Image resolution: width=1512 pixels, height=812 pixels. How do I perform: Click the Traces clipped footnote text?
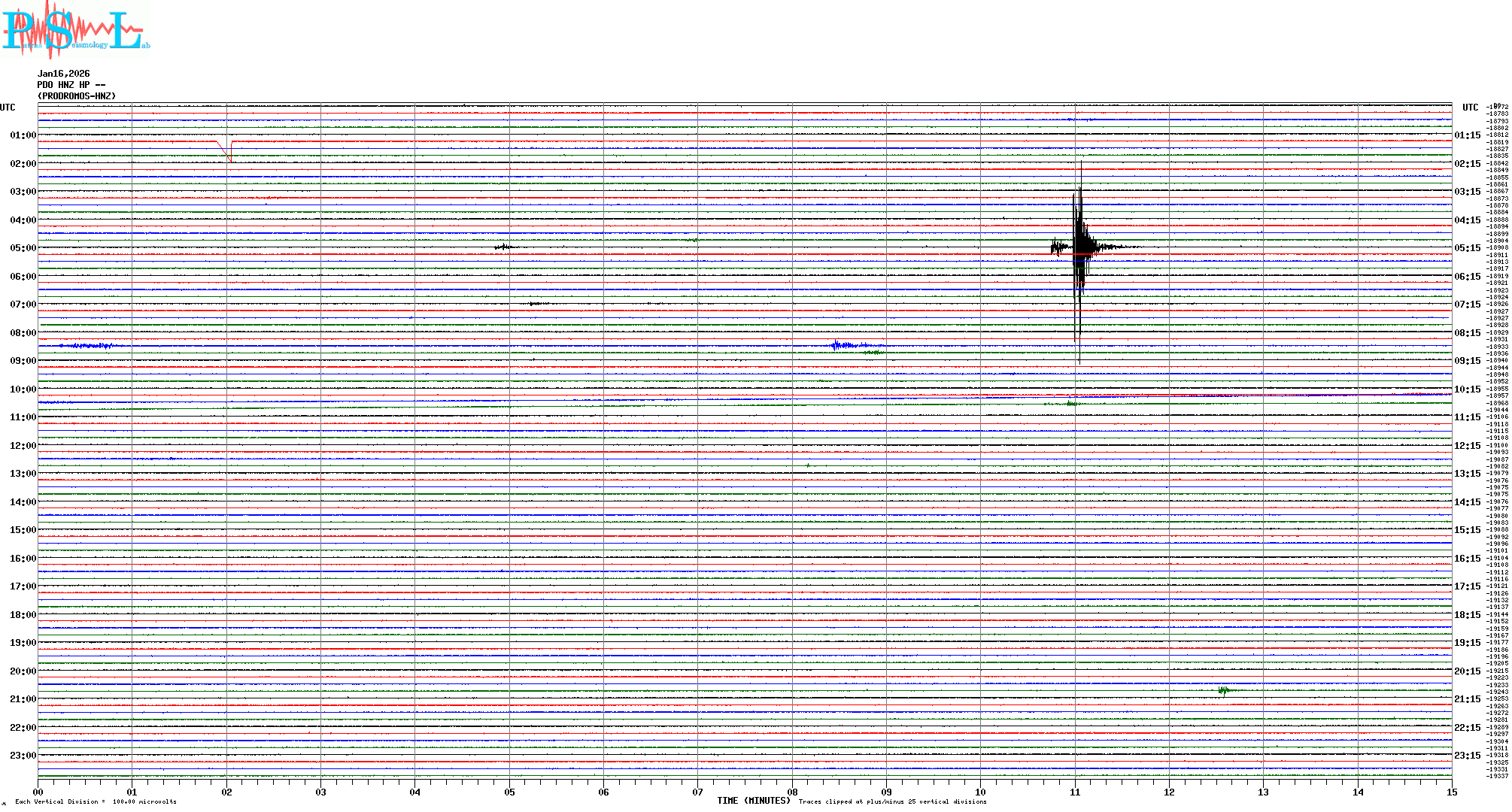pos(892,801)
